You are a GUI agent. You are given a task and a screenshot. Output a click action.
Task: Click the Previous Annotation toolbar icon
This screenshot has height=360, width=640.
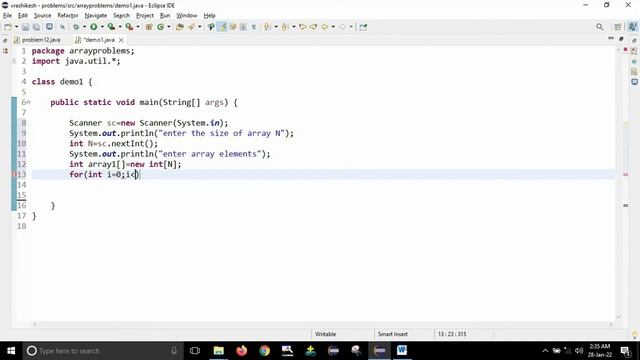tap(285, 27)
